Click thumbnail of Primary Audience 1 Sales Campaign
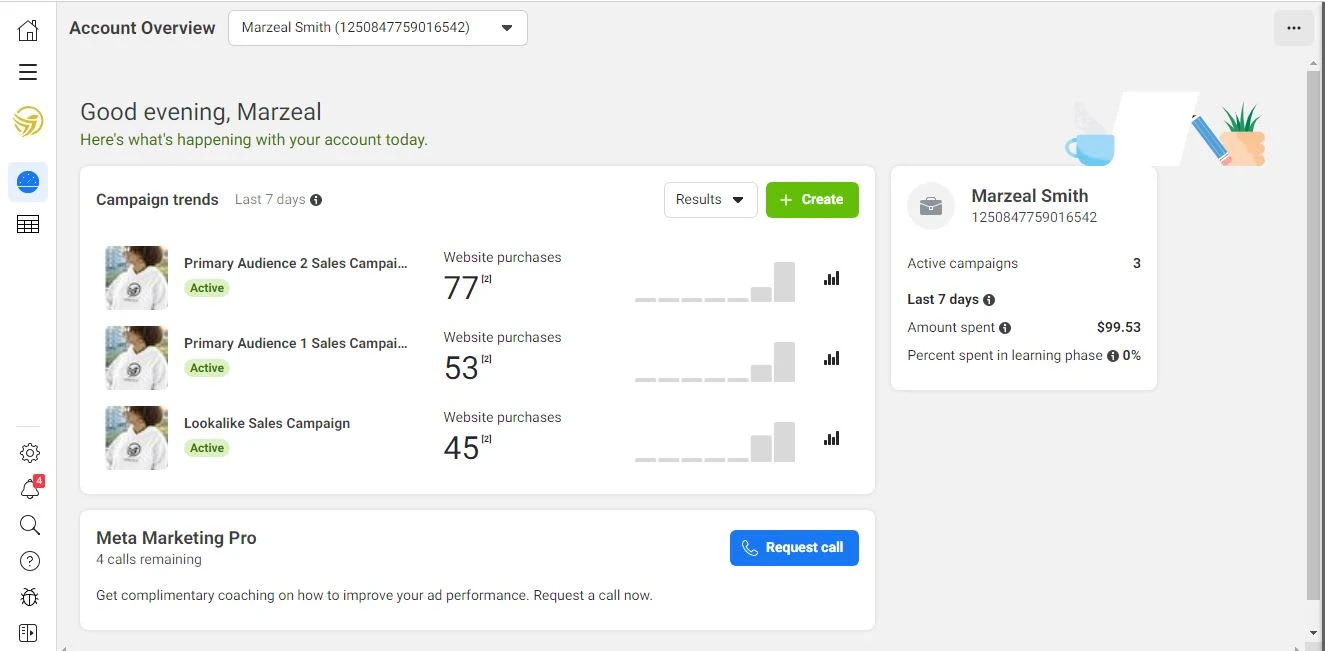Image resolution: width=1325 pixels, height=651 pixels. point(137,358)
